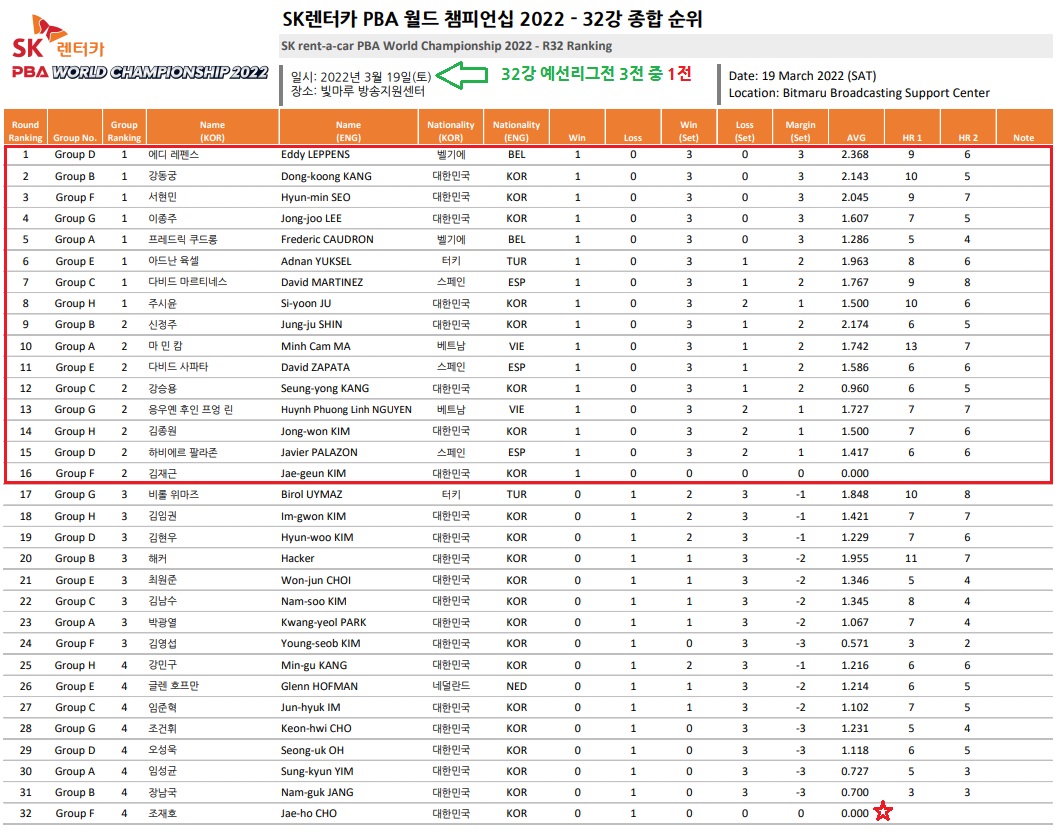Click the name 'Jong-won KIM'
Screen dimensions: 1060x834
315,431
